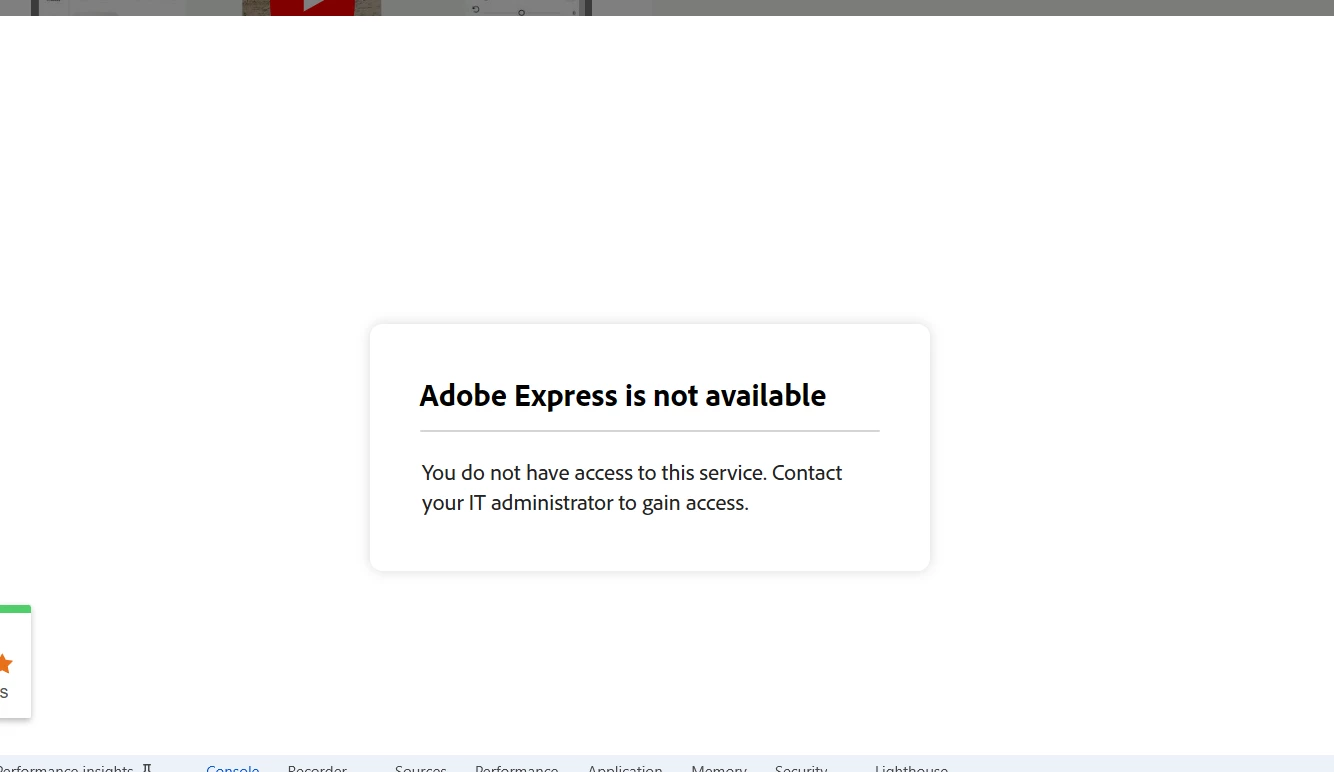Switch to the Console tab in DevTools
The width and height of the screenshot is (1334, 772).
click(x=233, y=767)
